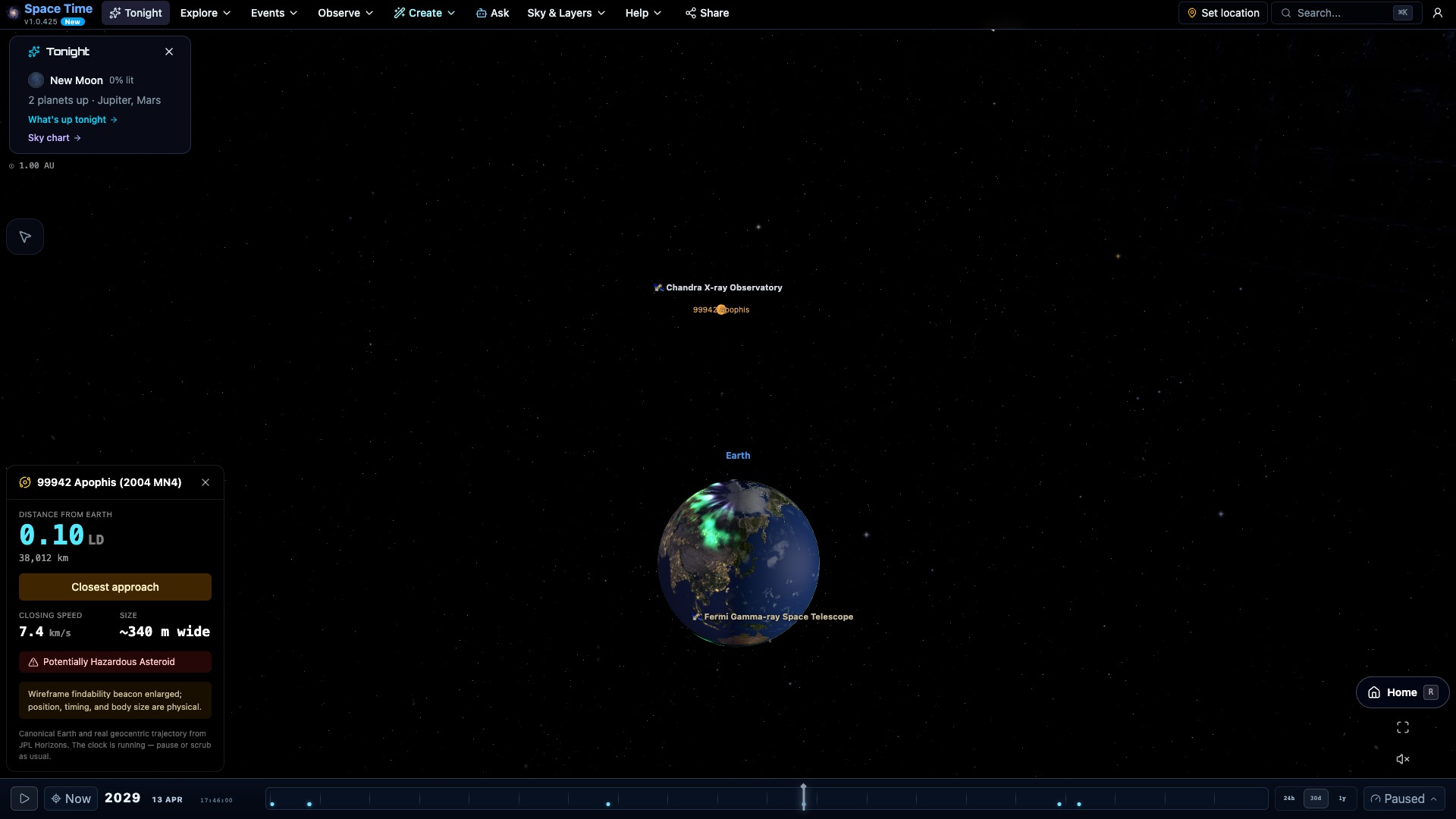
Task: Click the 1.00 AU scale indicator
Action: 32,165
